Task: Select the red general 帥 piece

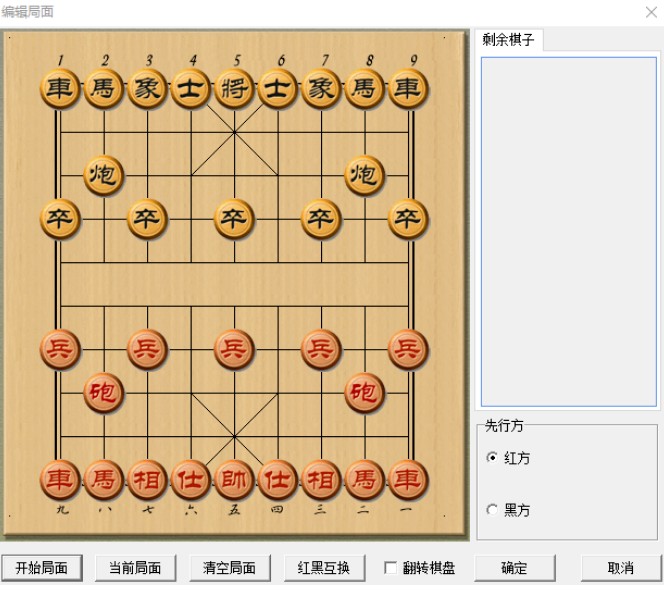Action: [x=234, y=480]
